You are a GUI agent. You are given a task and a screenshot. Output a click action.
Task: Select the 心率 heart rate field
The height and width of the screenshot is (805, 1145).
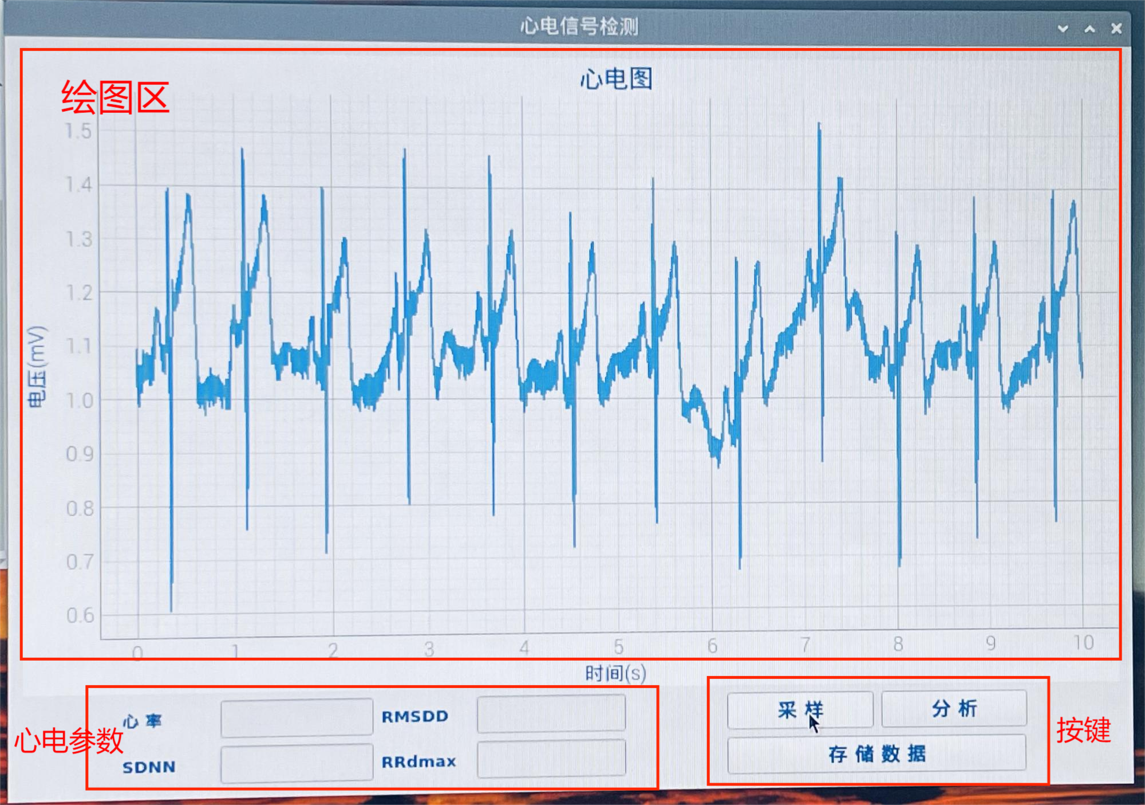click(296, 718)
